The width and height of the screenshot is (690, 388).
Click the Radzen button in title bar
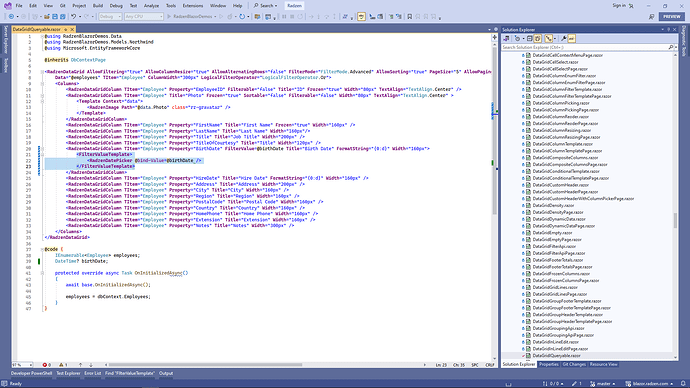[294, 6]
